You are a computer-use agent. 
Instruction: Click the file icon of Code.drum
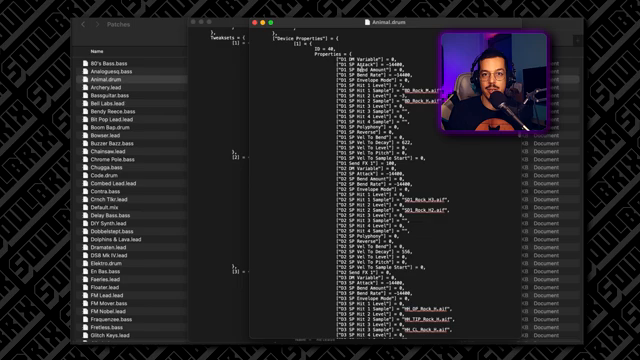(85, 176)
